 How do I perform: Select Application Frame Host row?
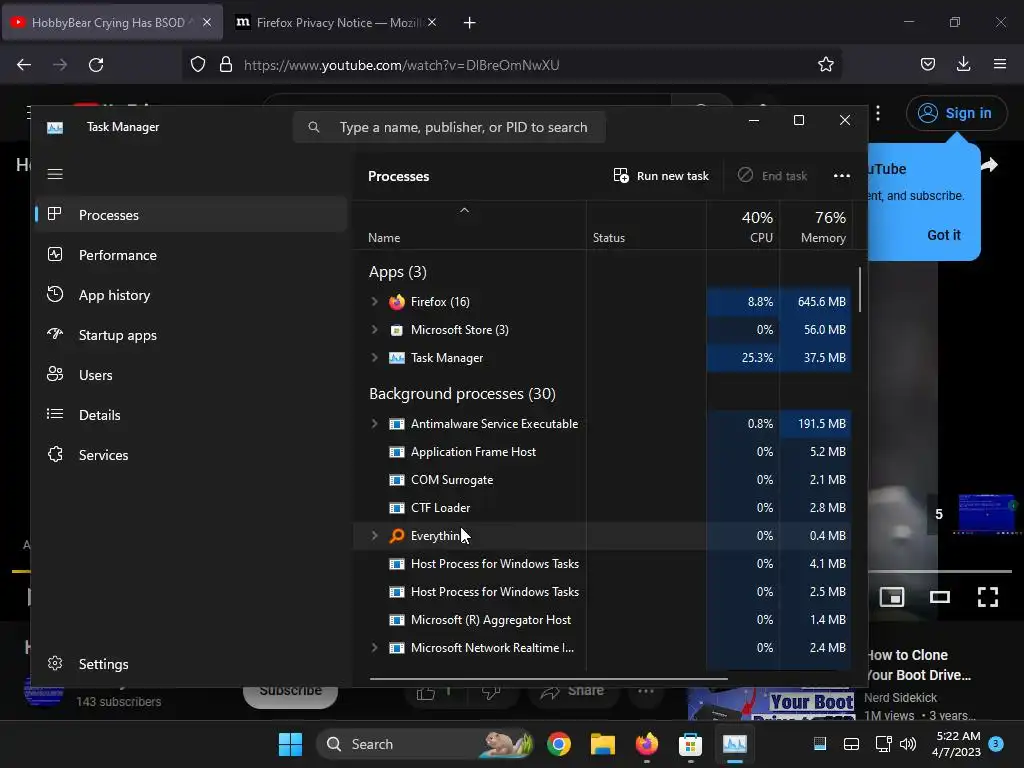[x=602, y=451]
